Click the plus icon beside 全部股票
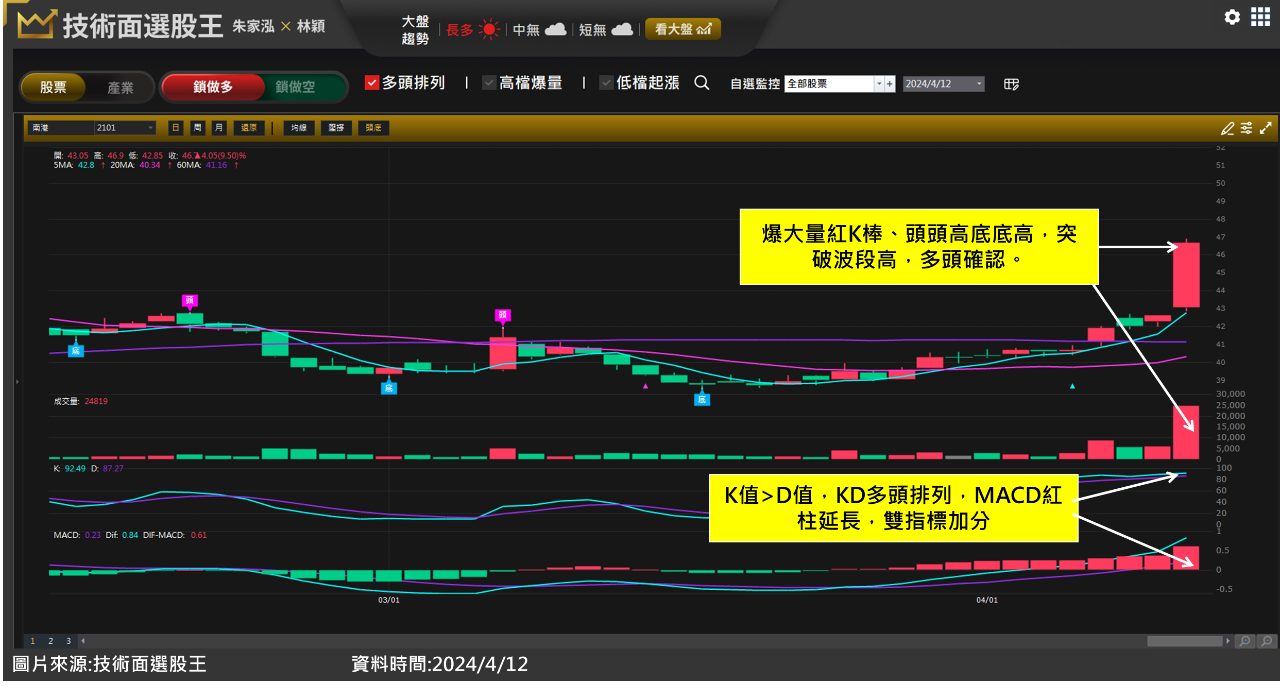1280x686 pixels. point(890,85)
